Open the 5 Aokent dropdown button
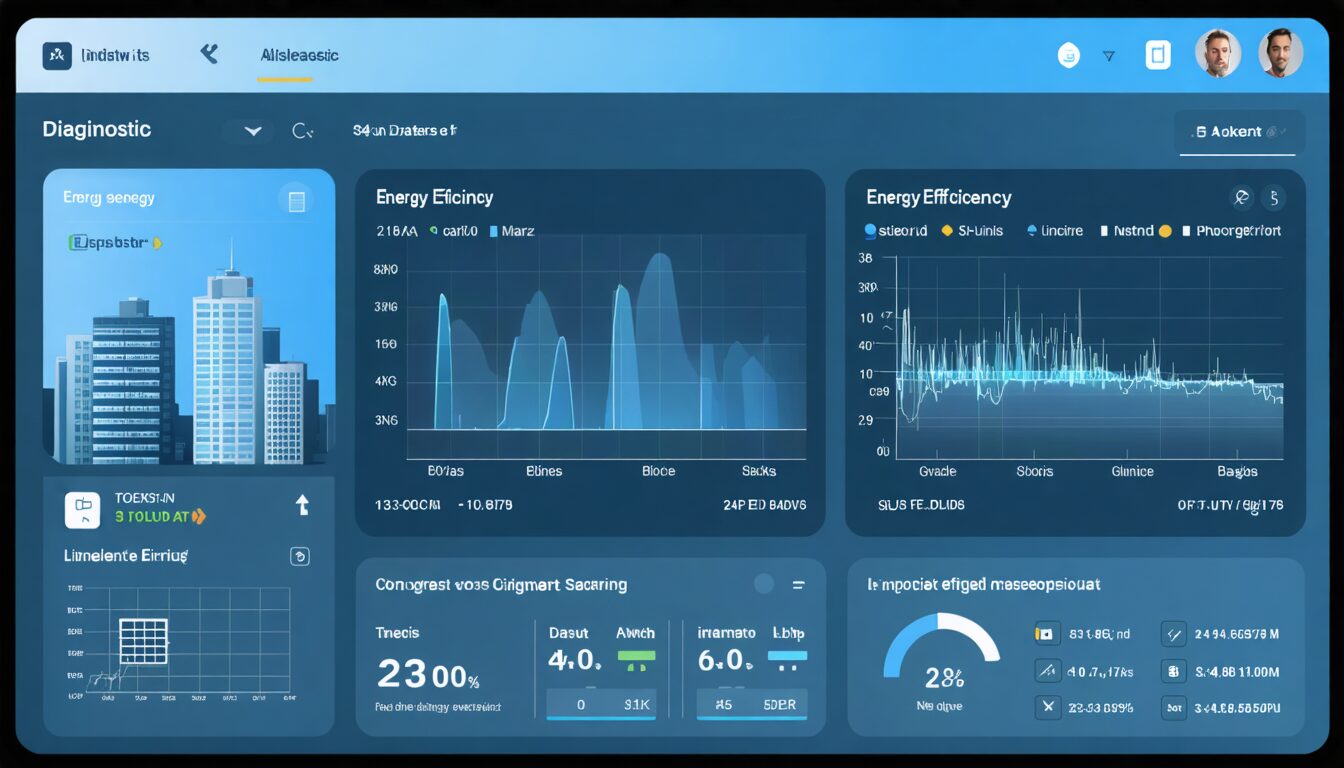 click(1240, 132)
